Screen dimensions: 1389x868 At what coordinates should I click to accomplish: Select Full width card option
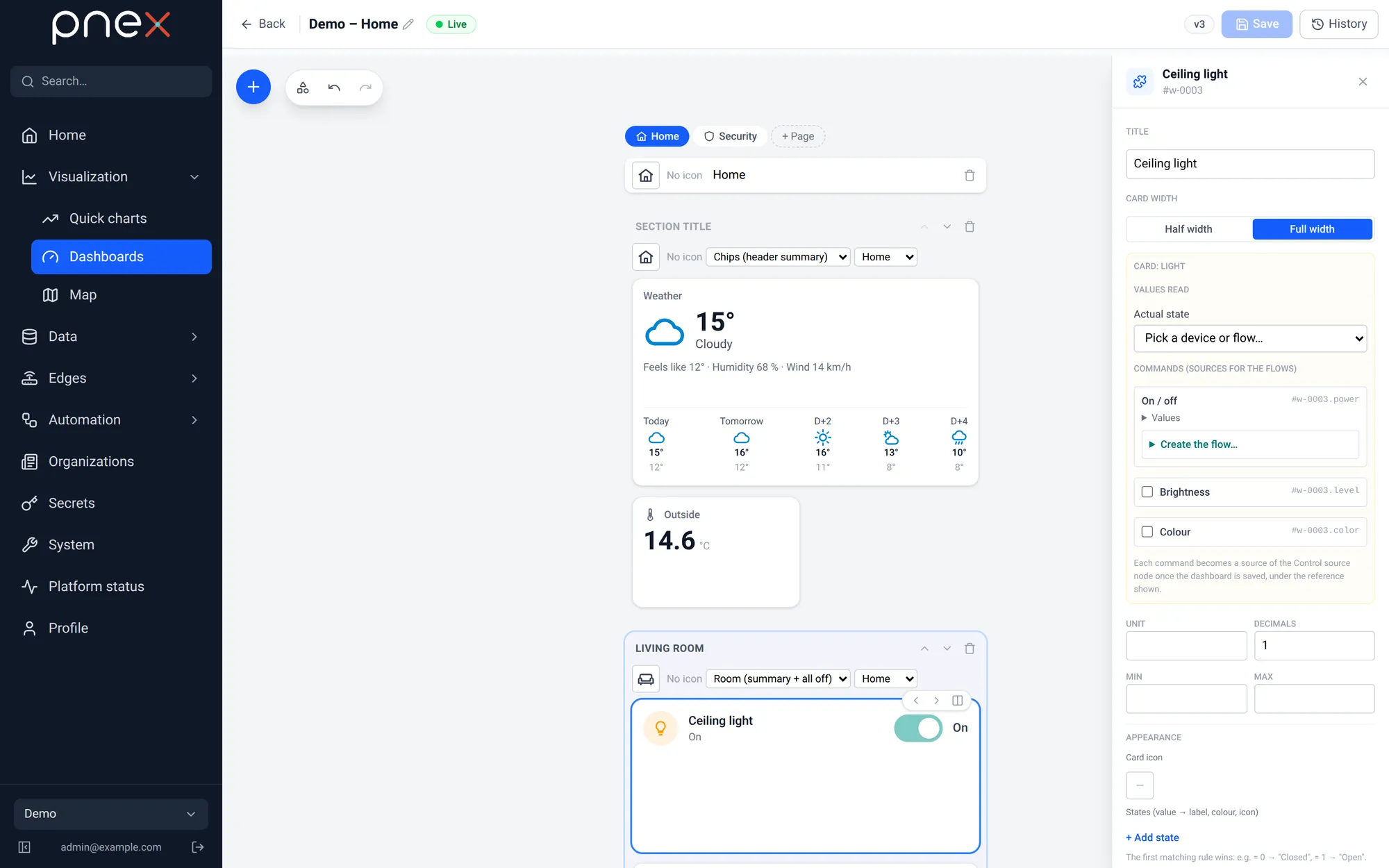point(1312,229)
